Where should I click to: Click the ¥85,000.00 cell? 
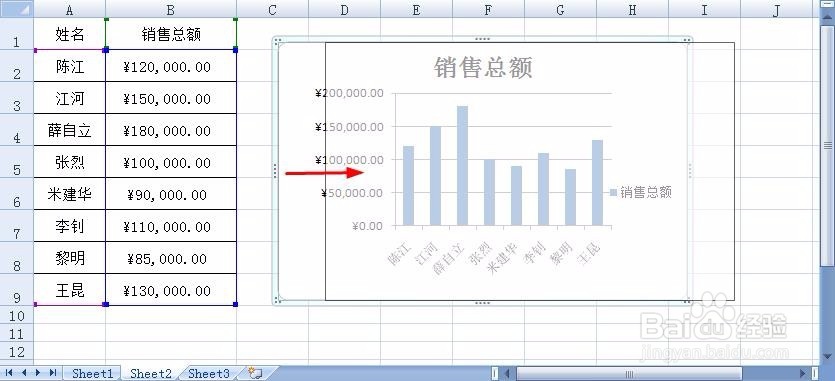(x=171, y=258)
